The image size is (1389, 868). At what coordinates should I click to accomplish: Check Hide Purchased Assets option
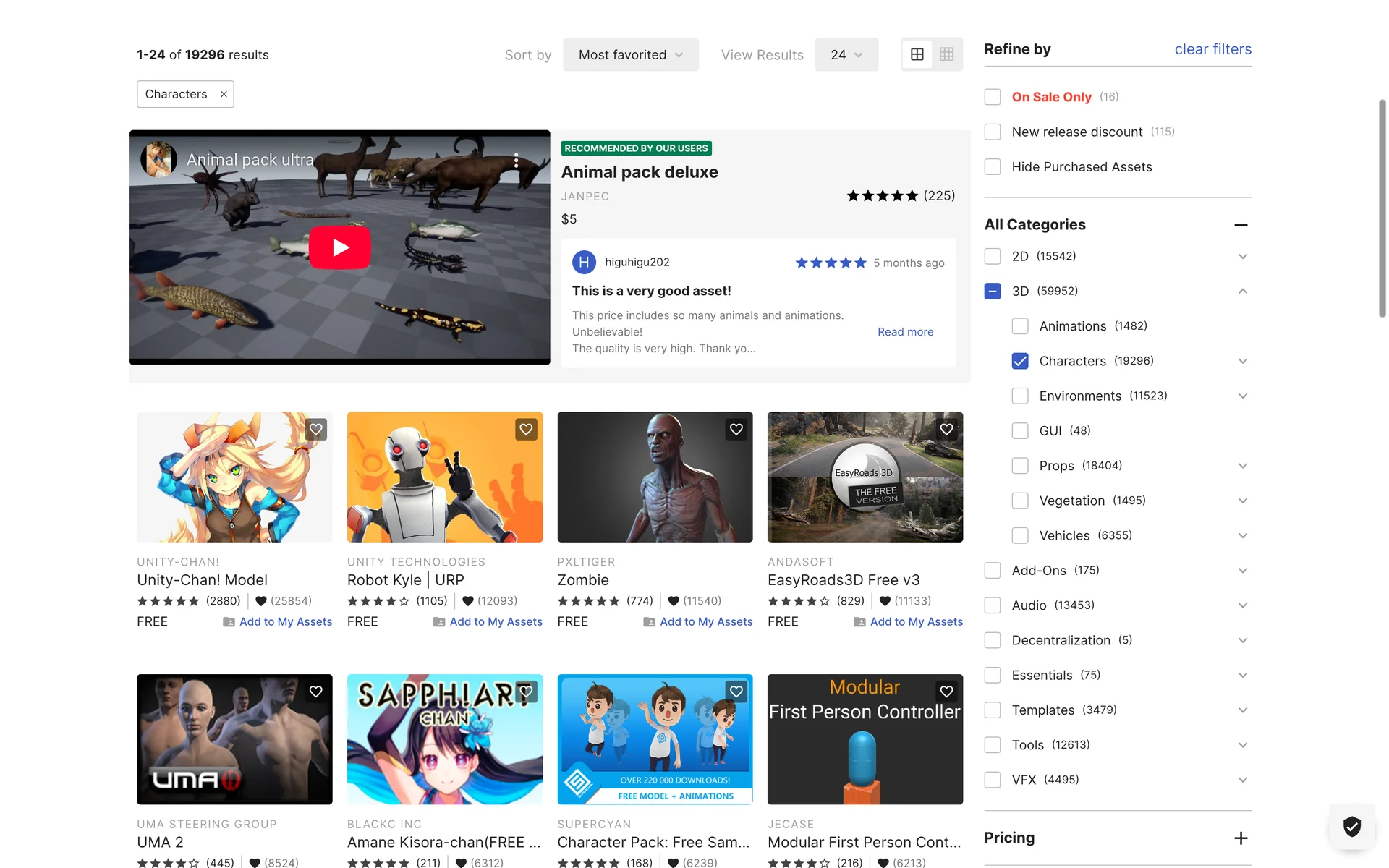(993, 167)
